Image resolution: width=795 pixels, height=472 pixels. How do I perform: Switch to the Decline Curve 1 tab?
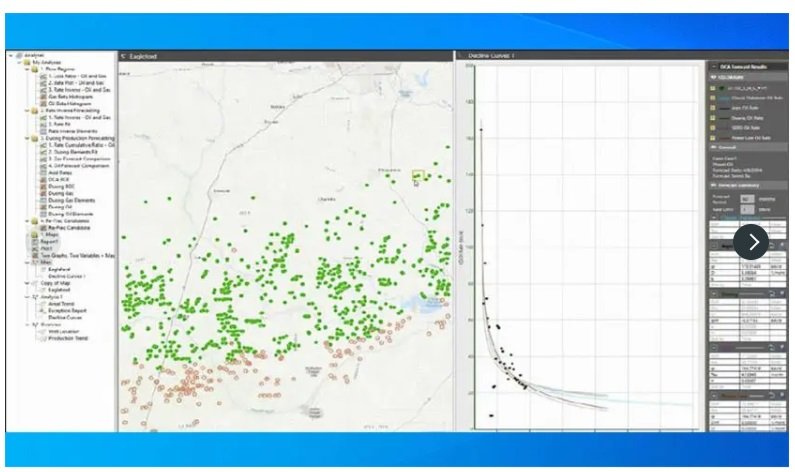click(x=485, y=57)
